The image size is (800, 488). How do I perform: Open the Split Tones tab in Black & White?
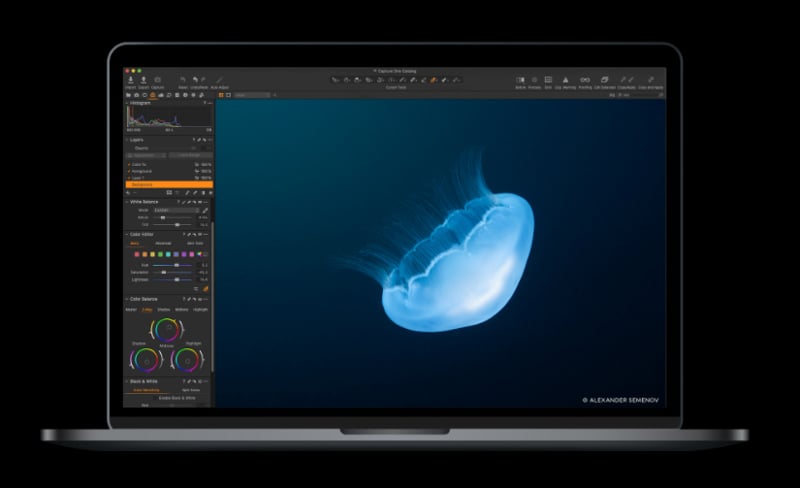191,390
